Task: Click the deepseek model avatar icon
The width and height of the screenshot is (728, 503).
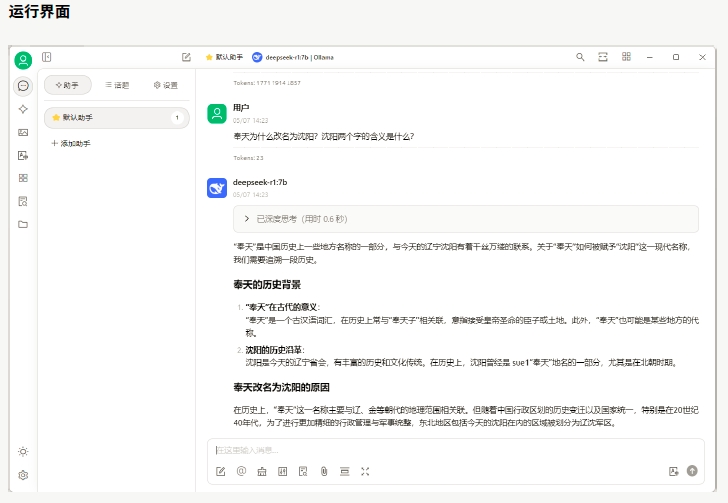Action: coord(217,188)
